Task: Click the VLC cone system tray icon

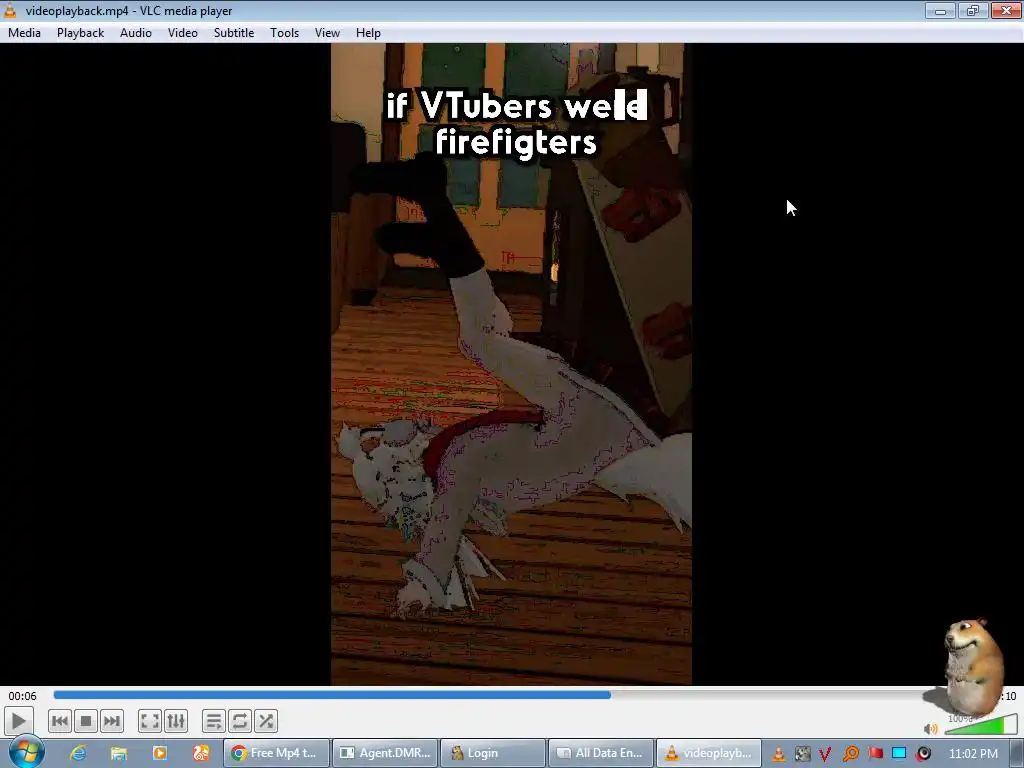Action: coord(778,754)
